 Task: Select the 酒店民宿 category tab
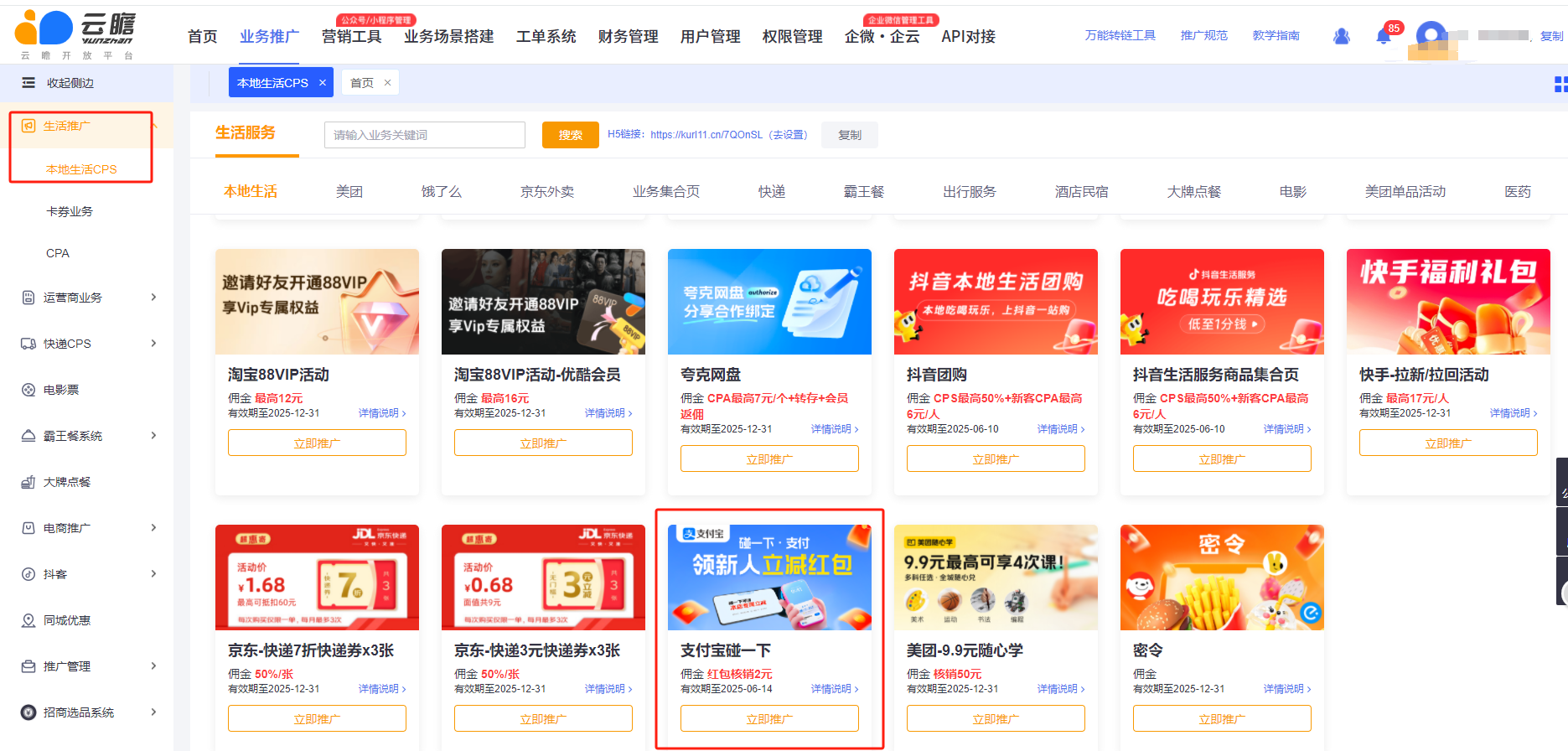pyautogui.click(x=1082, y=192)
